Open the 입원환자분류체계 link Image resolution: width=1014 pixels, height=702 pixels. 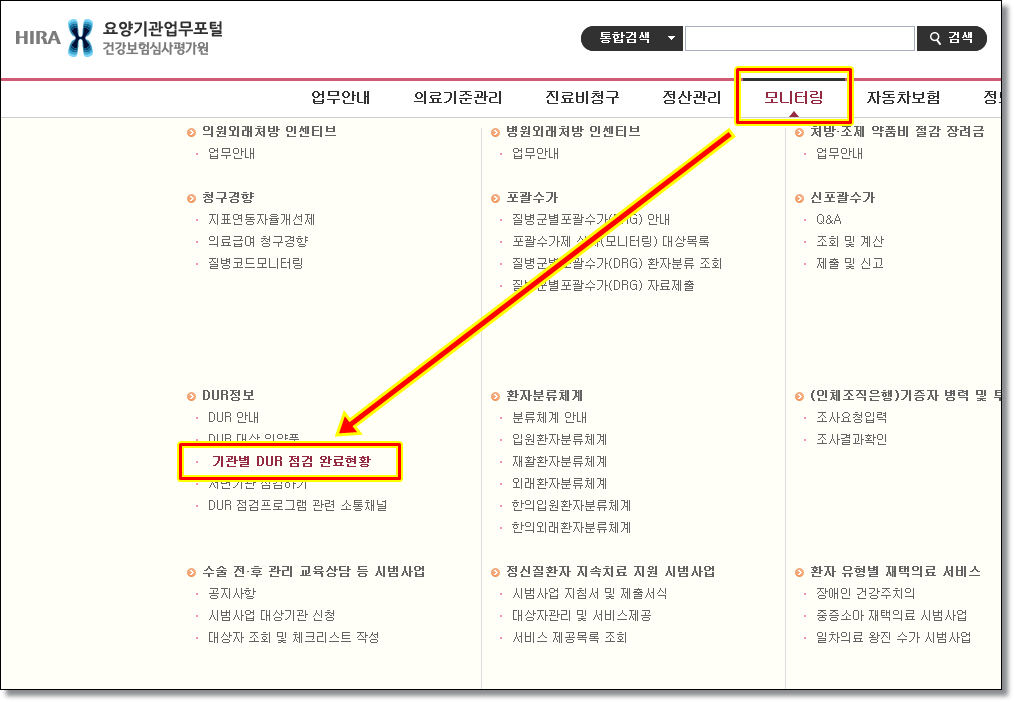(x=559, y=439)
